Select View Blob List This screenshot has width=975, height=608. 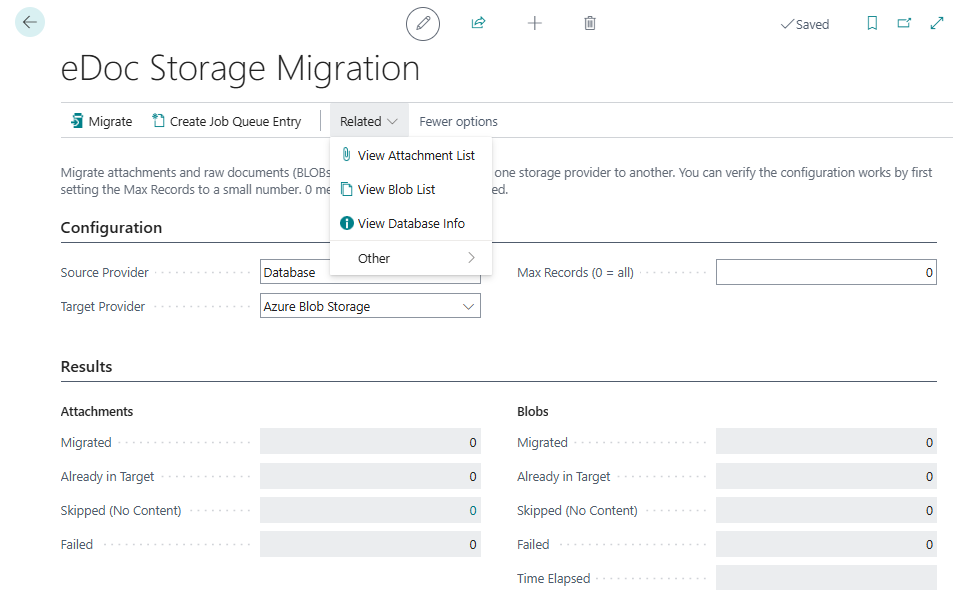(x=411, y=190)
